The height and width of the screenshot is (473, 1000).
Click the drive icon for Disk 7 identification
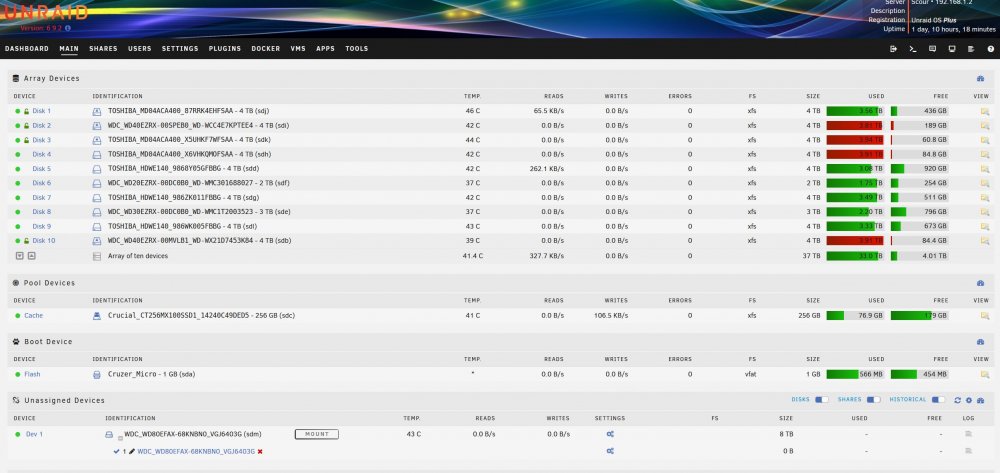pos(97,198)
